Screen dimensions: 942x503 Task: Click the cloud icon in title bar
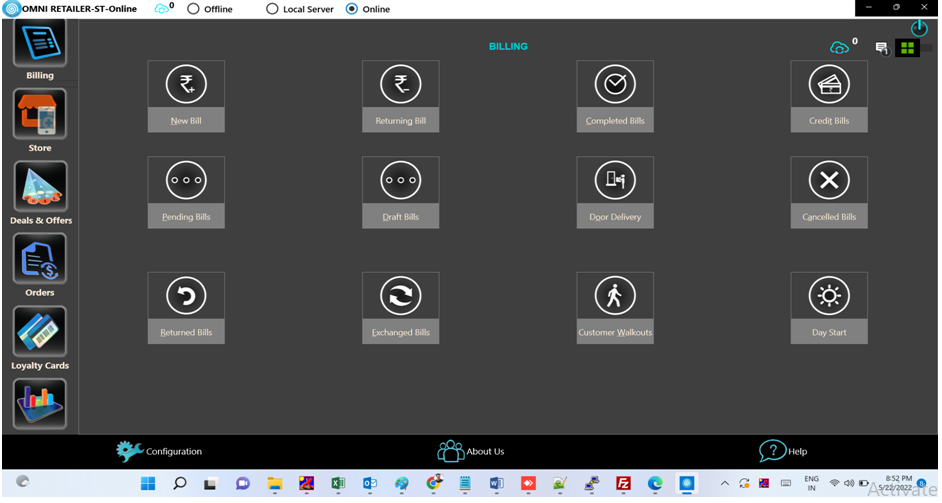162,9
